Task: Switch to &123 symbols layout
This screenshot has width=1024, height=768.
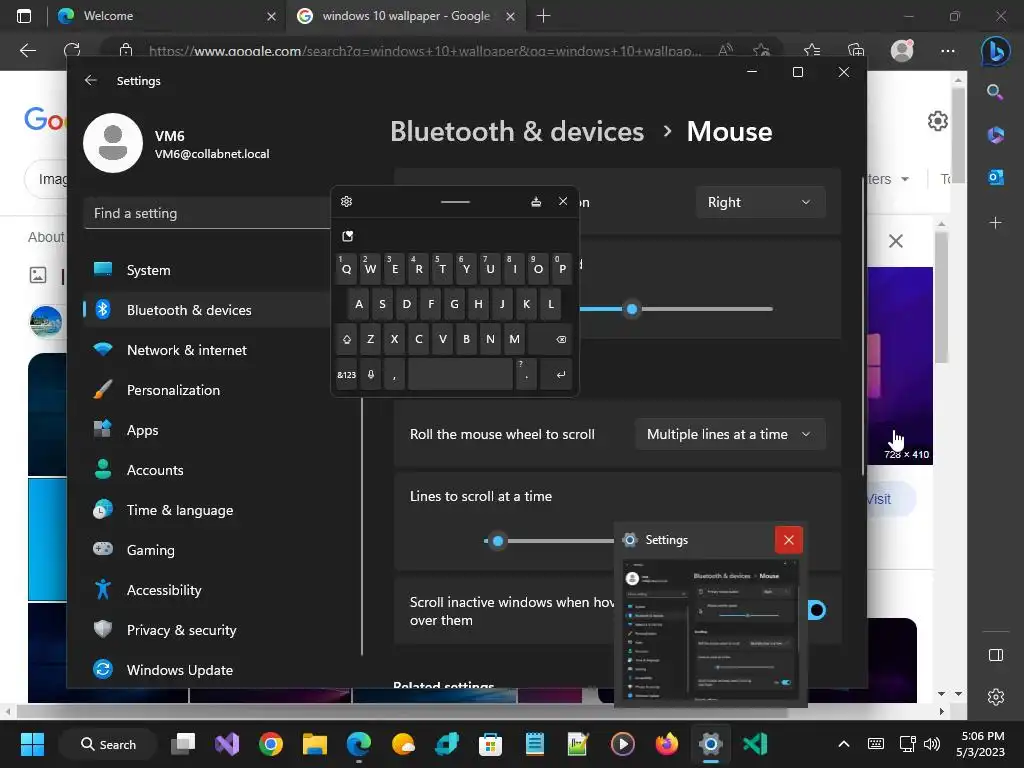Action: (346, 374)
